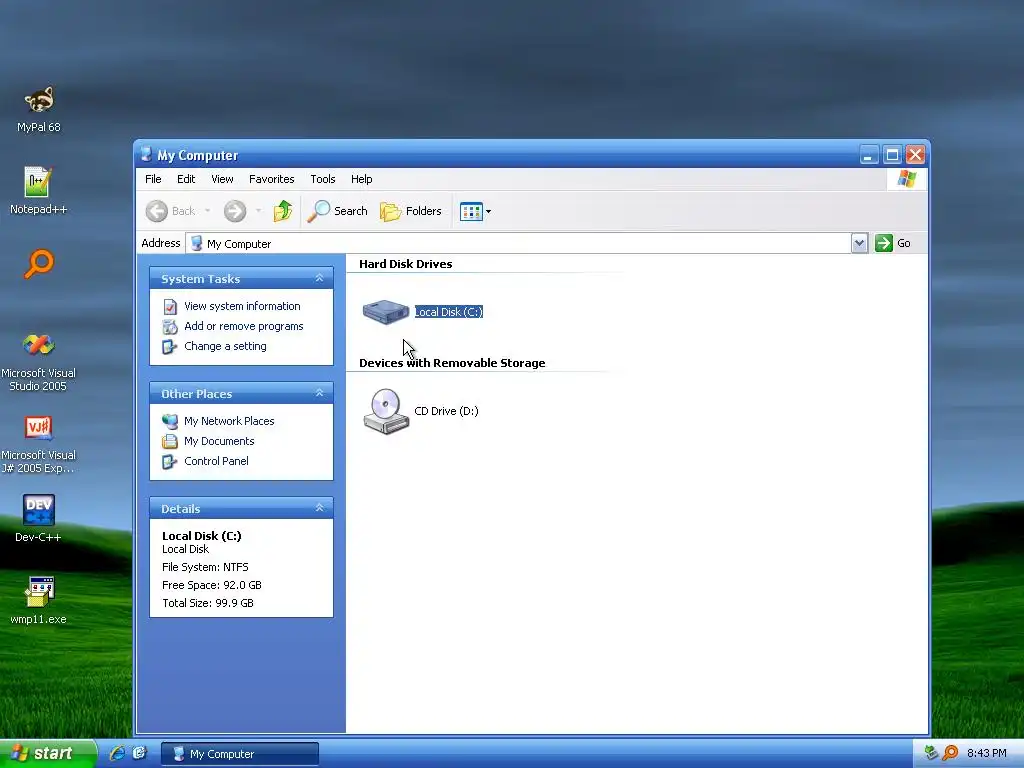Click Change a setting link

coord(225,346)
